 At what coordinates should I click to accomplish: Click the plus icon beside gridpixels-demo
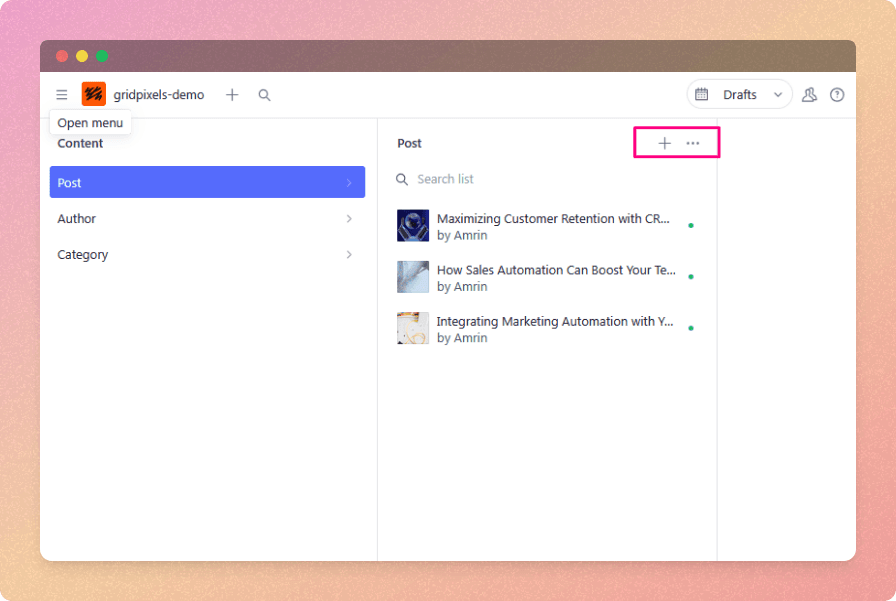(x=232, y=95)
